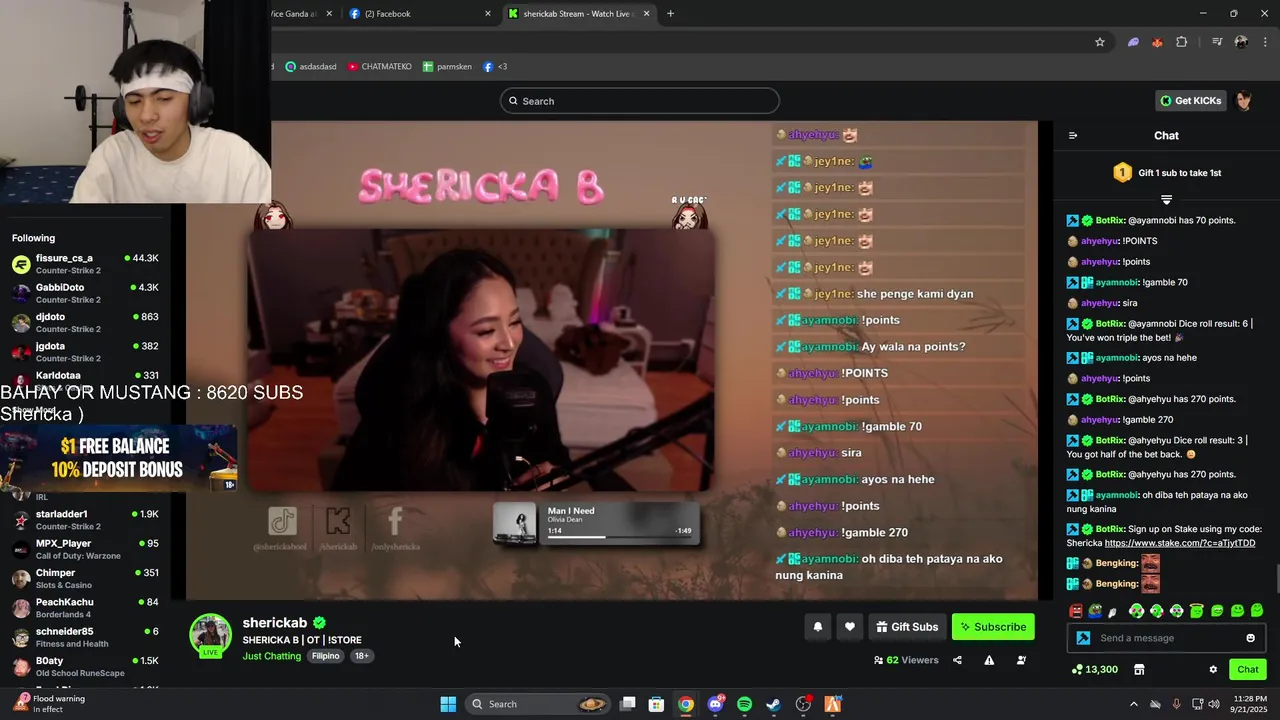Click the stream's TikTok icon overlay
This screenshot has height=720, width=1280.
click(x=282, y=521)
